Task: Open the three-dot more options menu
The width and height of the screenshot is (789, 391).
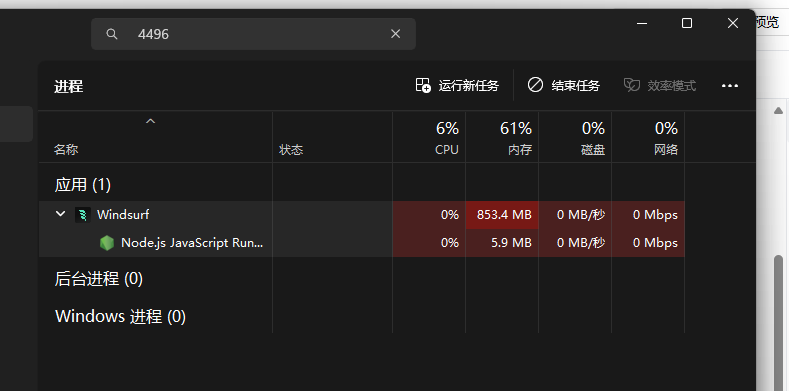Action: point(730,86)
